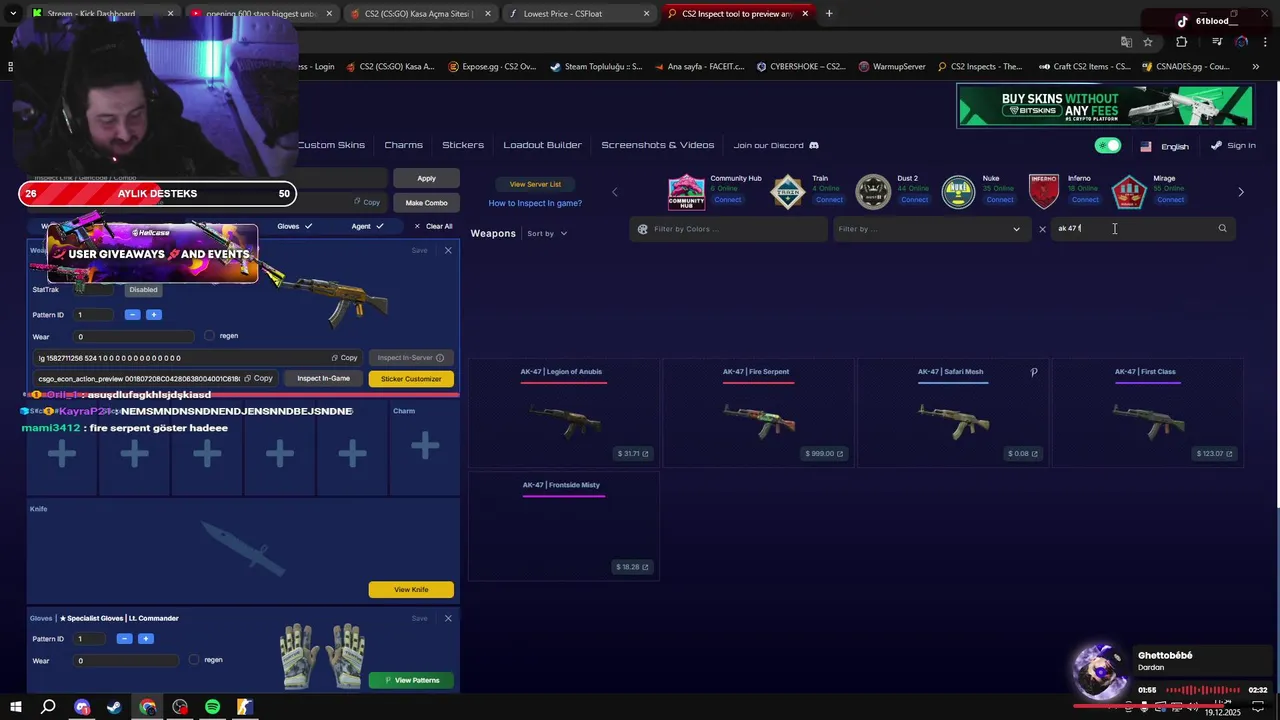Open the Filter by Colors dropdown
The height and width of the screenshot is (720, 1280).
[x=728, y=229]
